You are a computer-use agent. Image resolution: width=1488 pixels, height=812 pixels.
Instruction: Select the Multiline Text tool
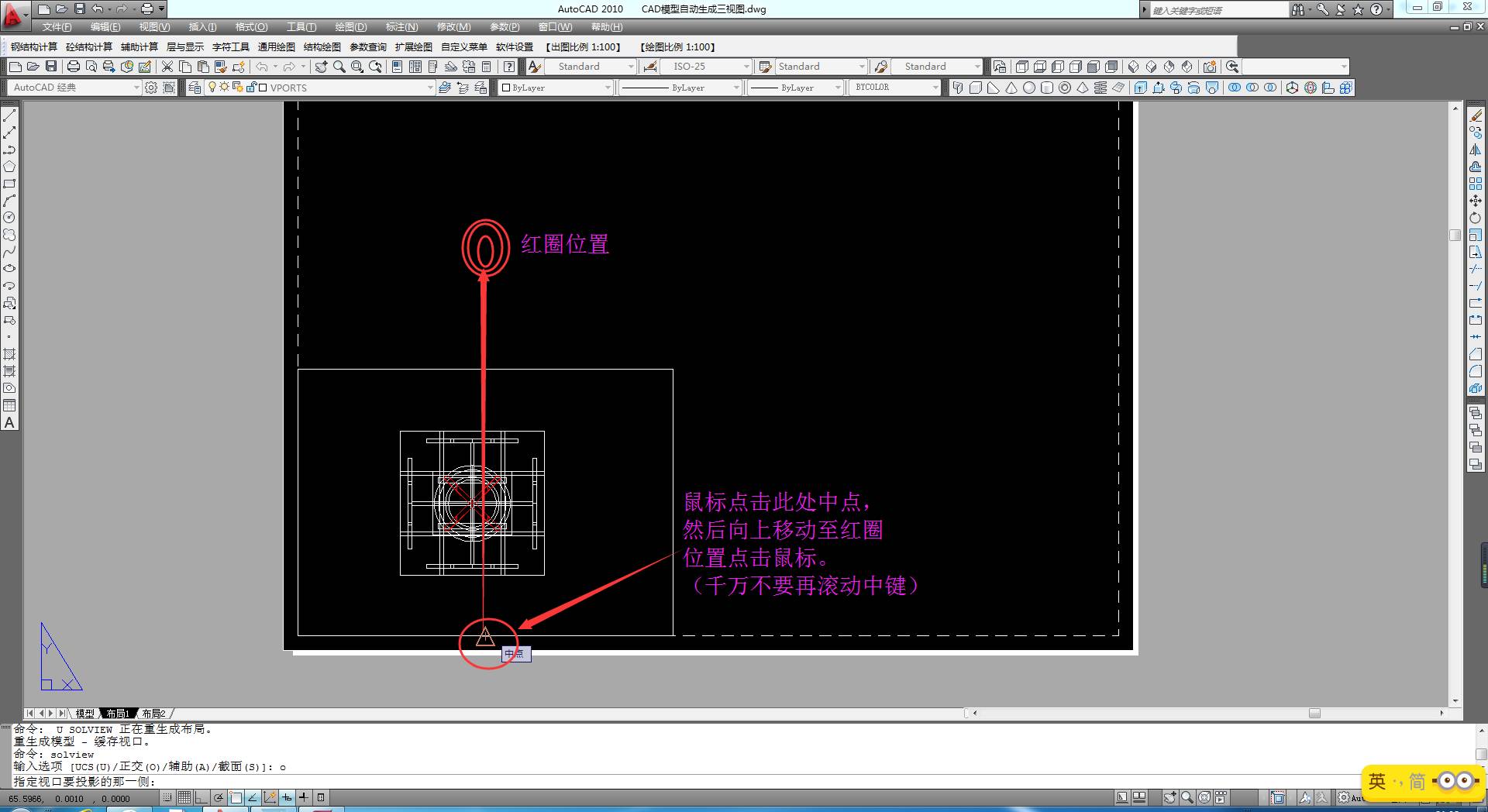click(9, 422)
